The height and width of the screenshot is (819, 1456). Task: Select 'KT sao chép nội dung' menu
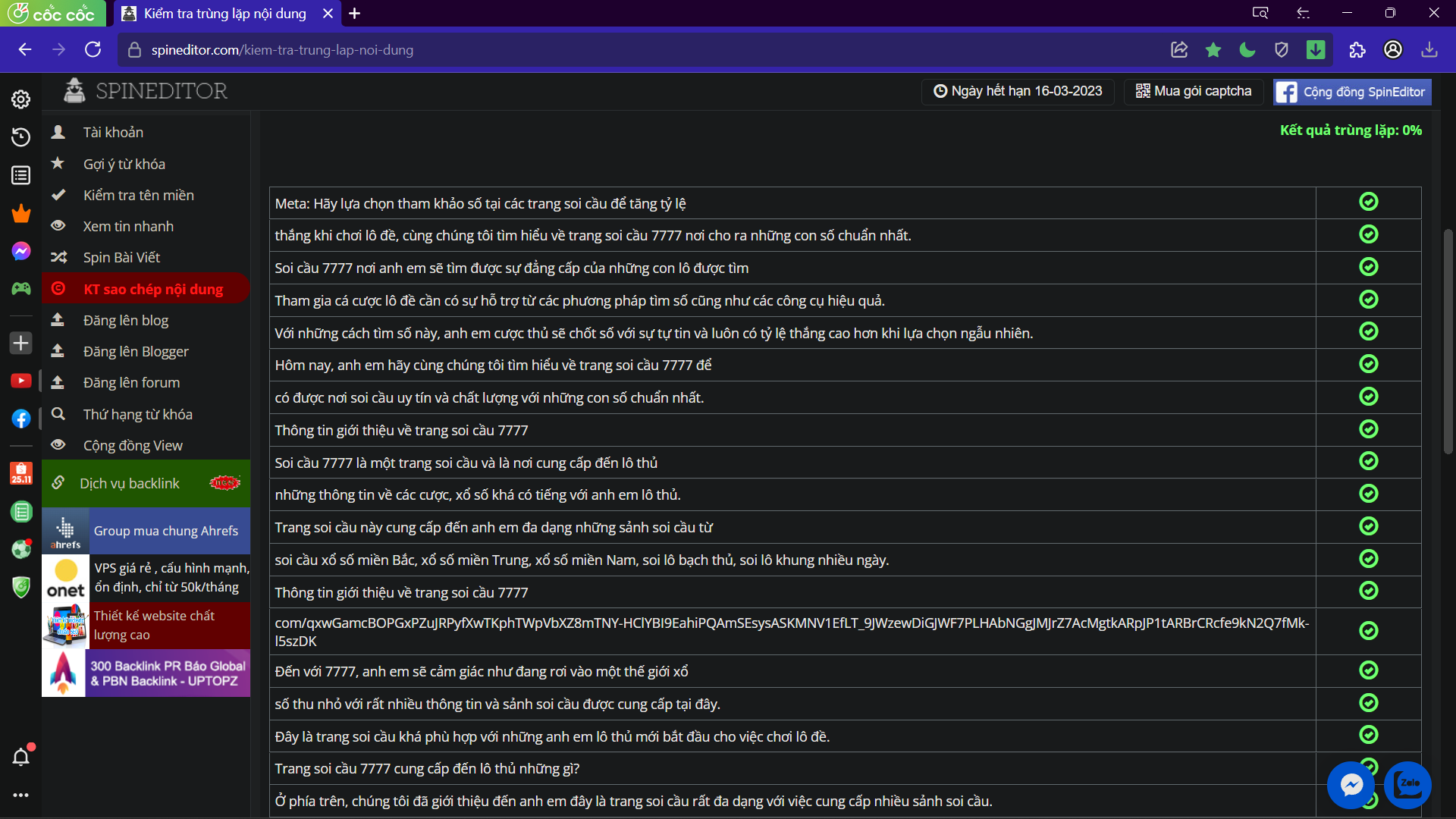tap(146, 289)
